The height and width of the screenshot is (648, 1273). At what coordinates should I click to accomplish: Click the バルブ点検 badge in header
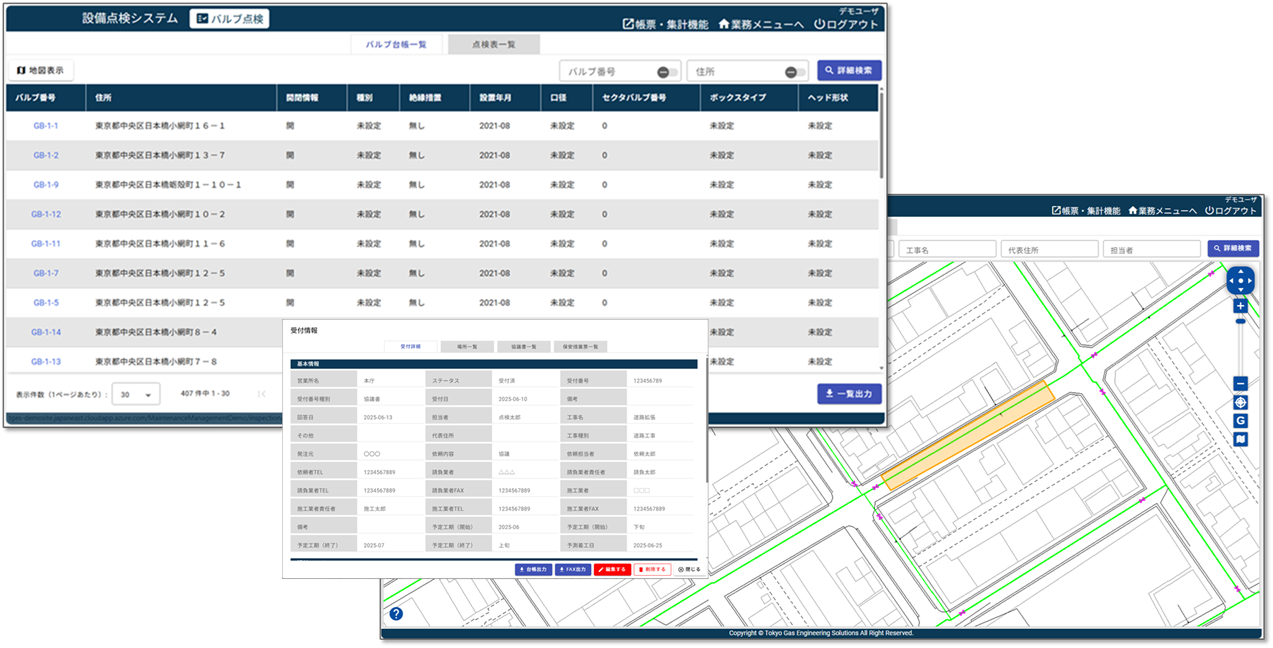click(229, 18)
